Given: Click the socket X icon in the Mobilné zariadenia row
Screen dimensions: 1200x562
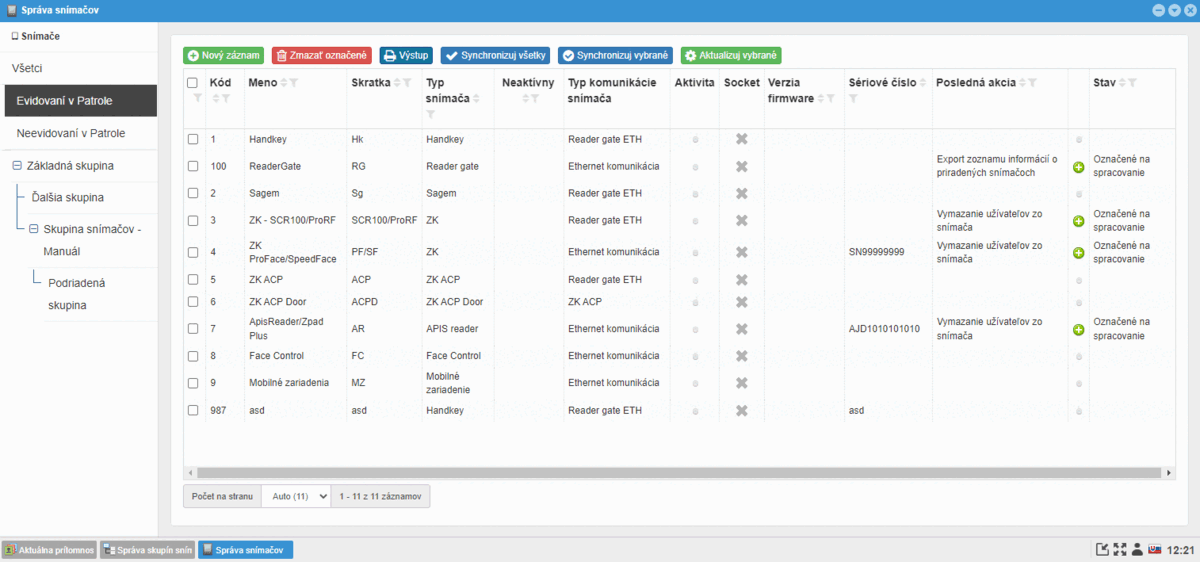Looking at the screenshot, I should pyautogui.click(x=742, y=383).
